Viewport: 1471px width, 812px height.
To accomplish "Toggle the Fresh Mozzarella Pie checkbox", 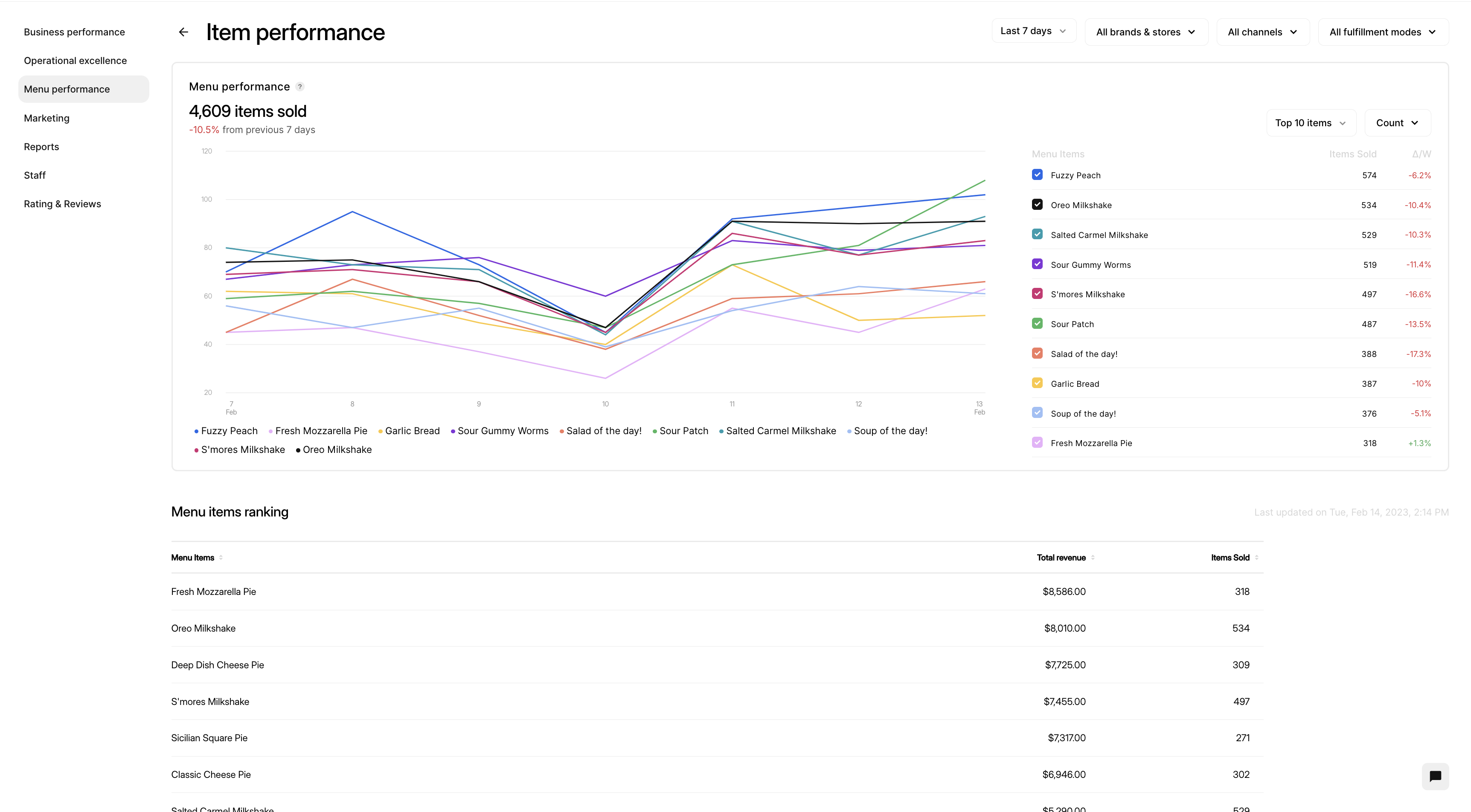I will coord(1038,443).
